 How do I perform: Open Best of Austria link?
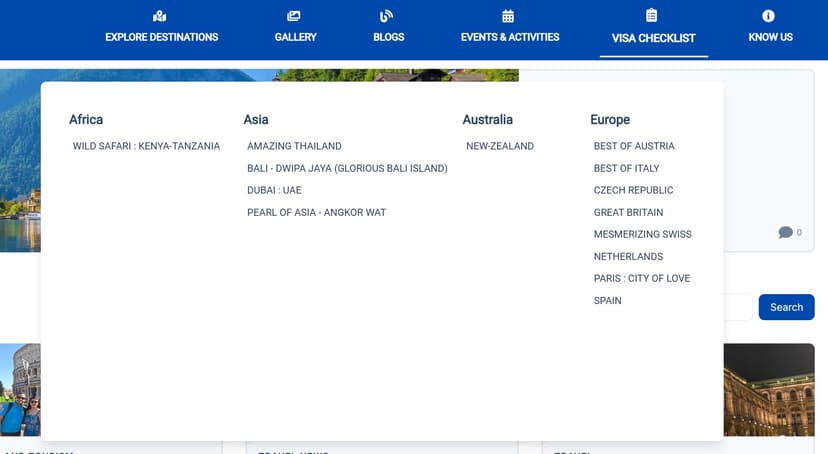click(634, 146)
